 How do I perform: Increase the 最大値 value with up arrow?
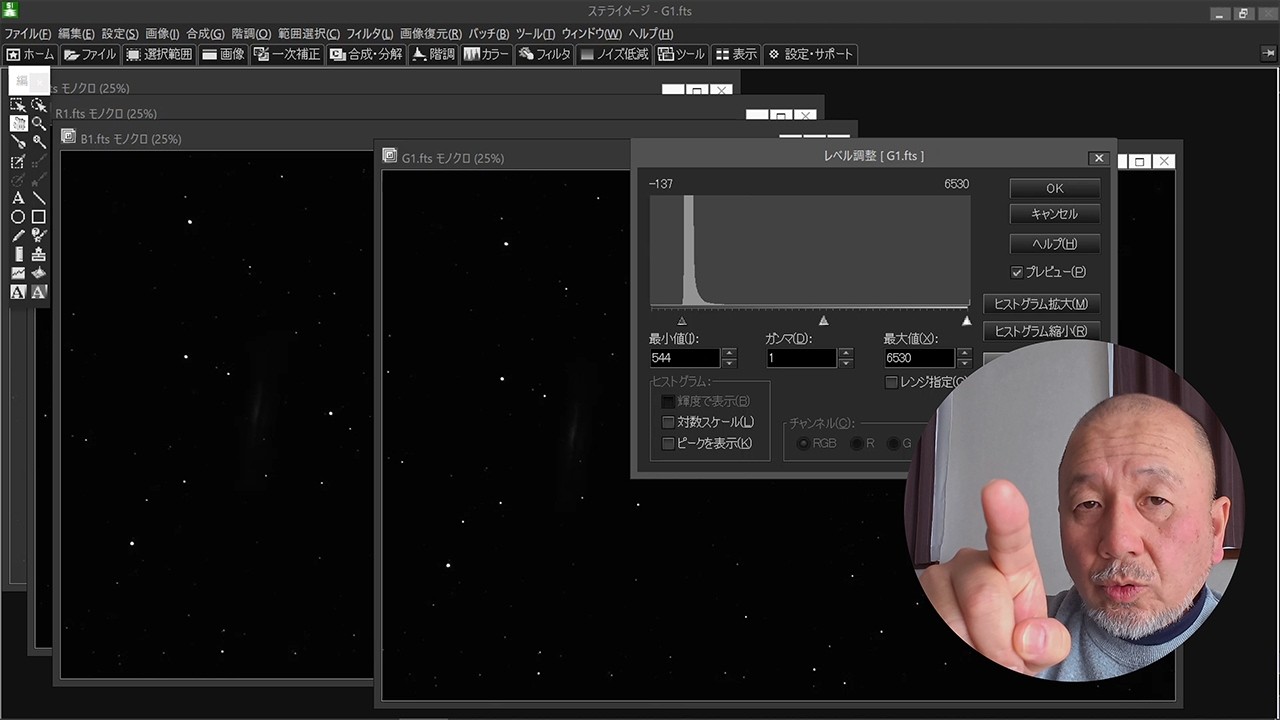click(964, 353)
